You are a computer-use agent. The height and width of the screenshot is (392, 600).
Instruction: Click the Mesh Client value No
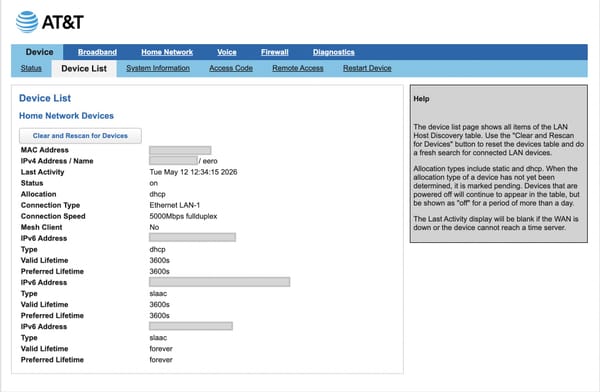[154, 227]
